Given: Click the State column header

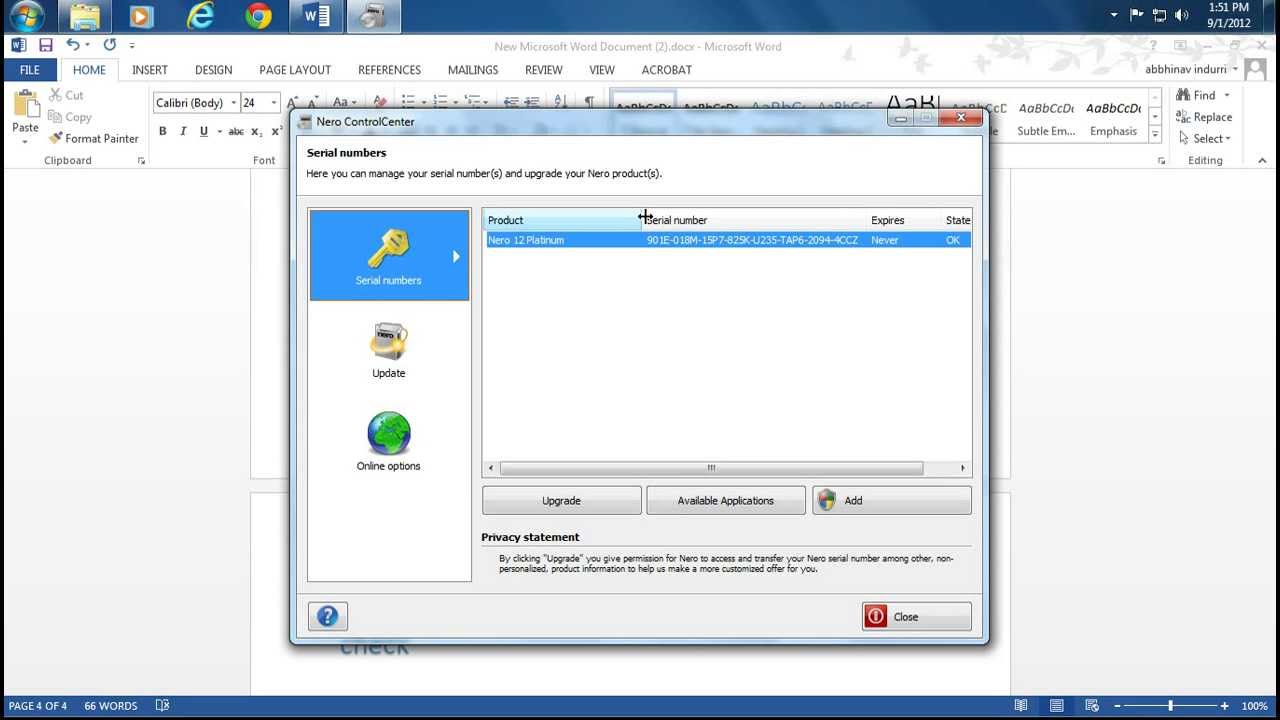Looking at the screenshot, I should (x=957, y=220).
